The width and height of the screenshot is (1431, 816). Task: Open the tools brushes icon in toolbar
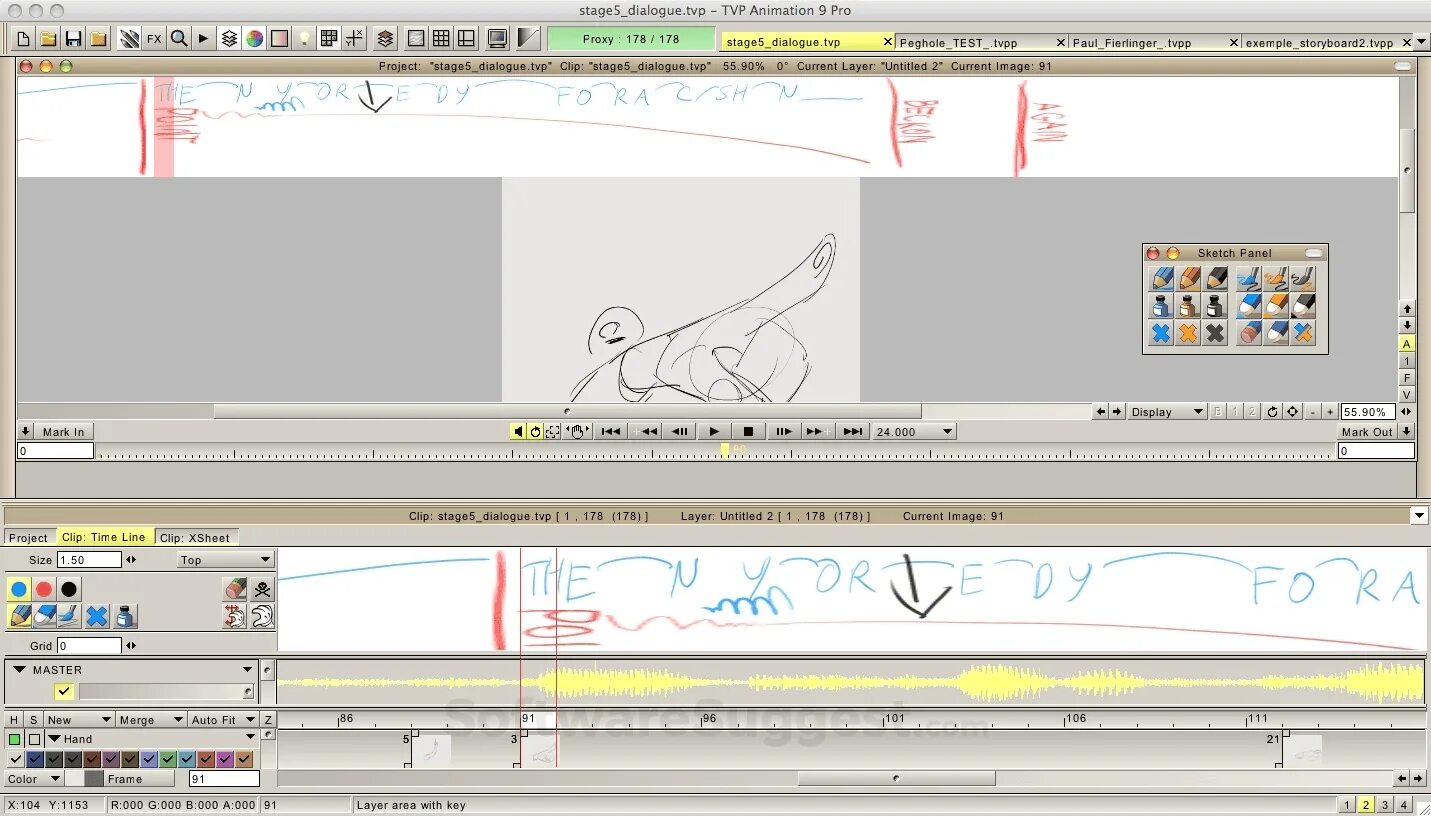pos(129,39)
